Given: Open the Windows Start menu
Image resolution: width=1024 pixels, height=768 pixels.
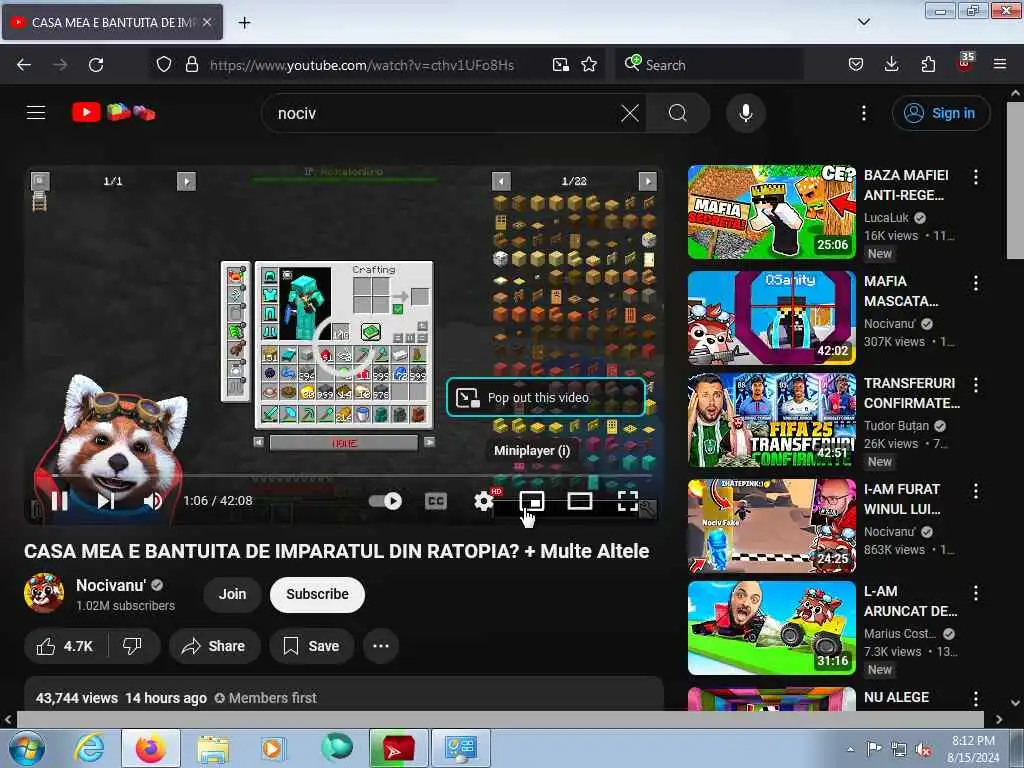Looking at the screenshot, I should click(x=25, y=748).
